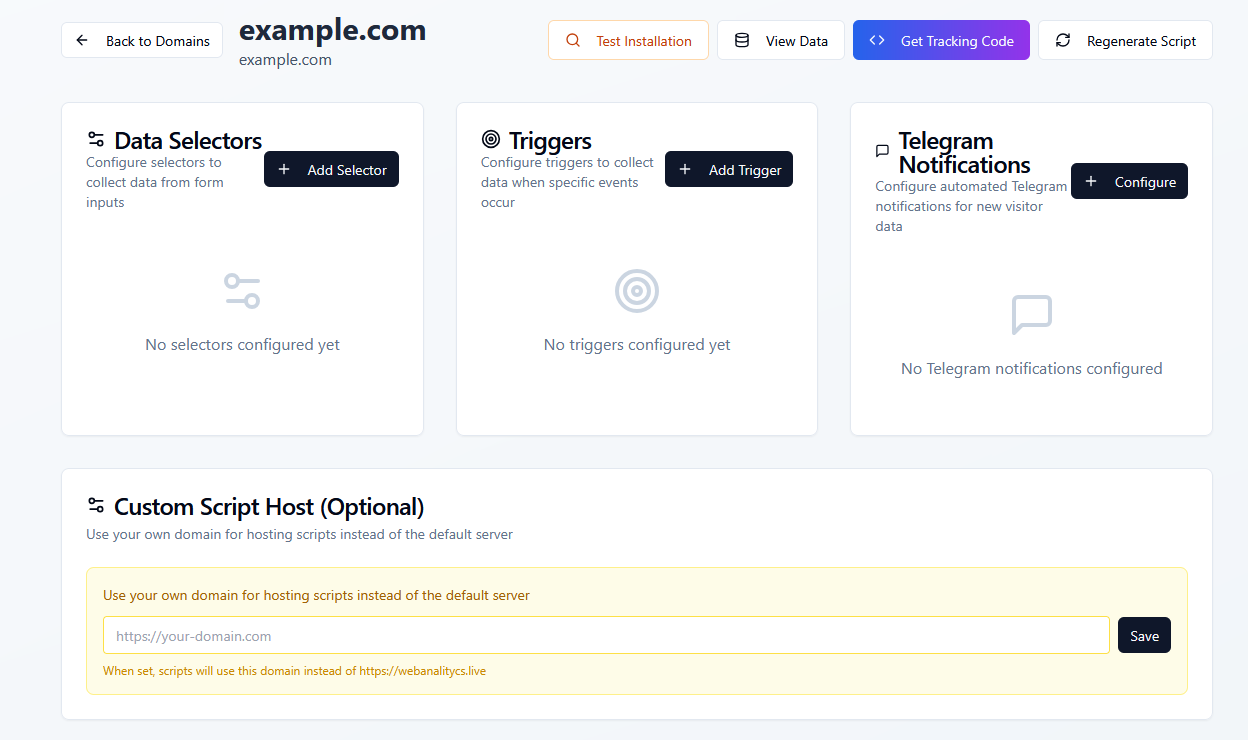1248x740 pixels.
Task: Click the large empty triggers target icon
Action: (637, 291)
